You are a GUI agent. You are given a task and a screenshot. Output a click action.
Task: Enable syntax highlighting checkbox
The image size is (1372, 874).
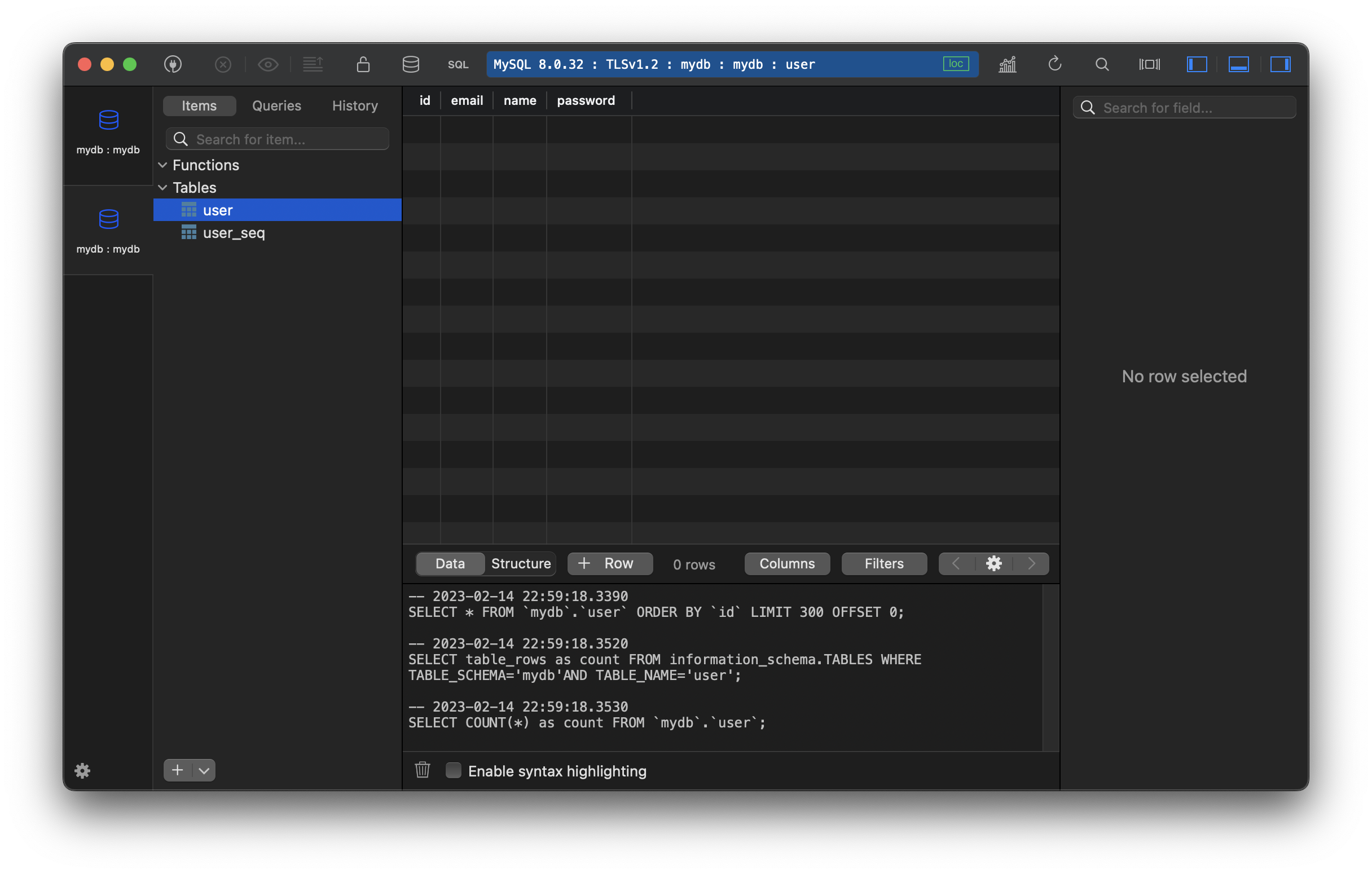pos(454,770)
